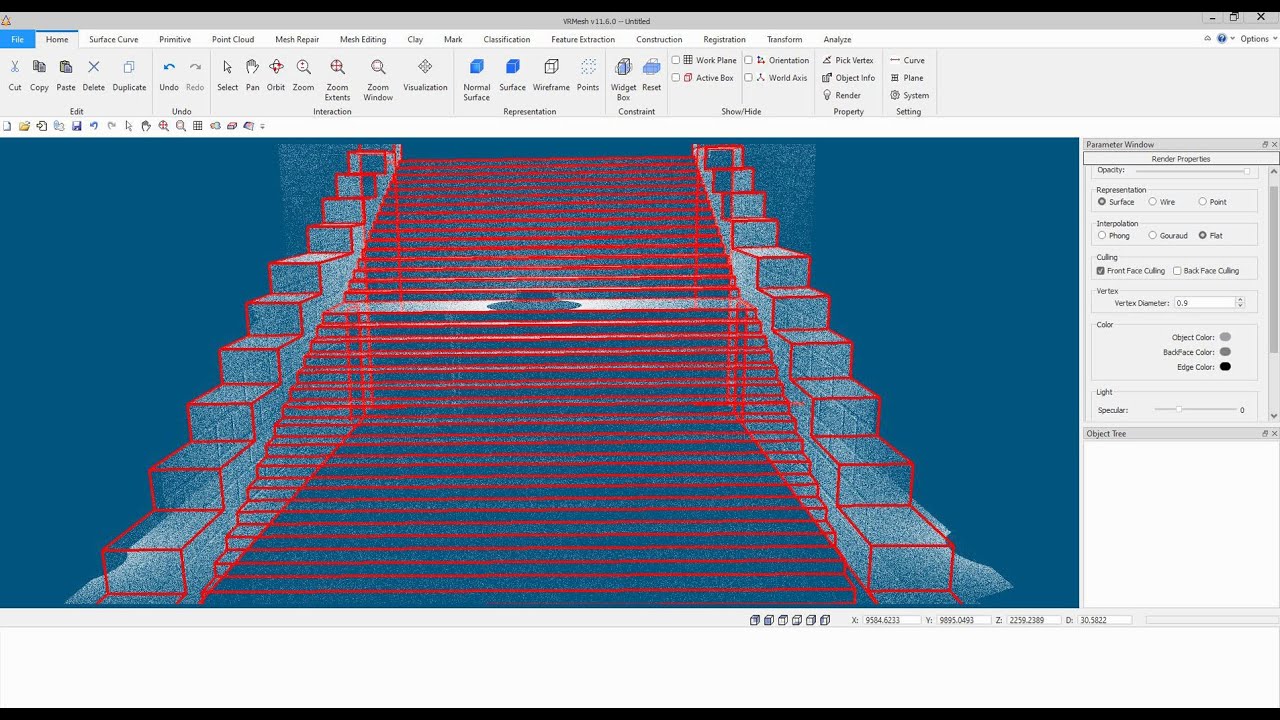Click the Object Info button
Viewport: 1280px width, 720px height.
[848, 78]
